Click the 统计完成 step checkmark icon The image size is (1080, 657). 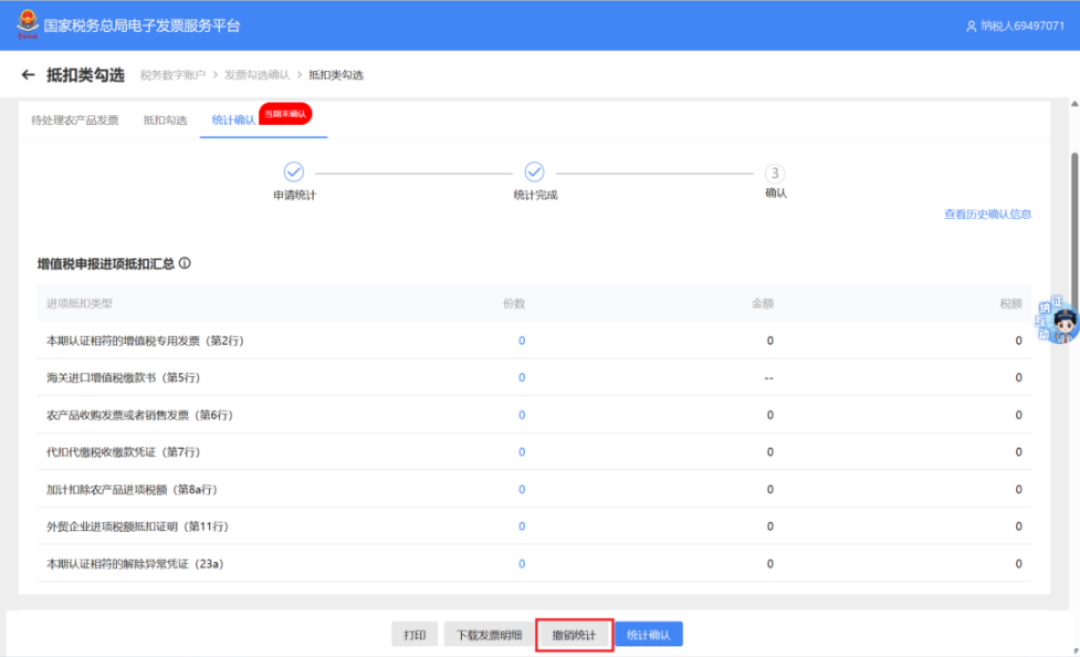point(534,171)
